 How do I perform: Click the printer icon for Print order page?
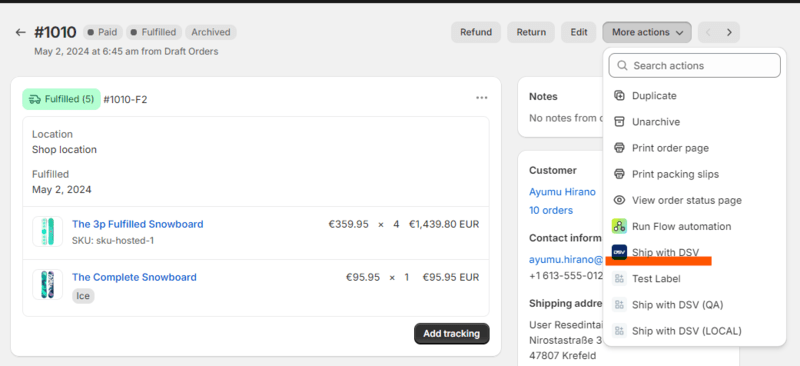pos(619,148)
